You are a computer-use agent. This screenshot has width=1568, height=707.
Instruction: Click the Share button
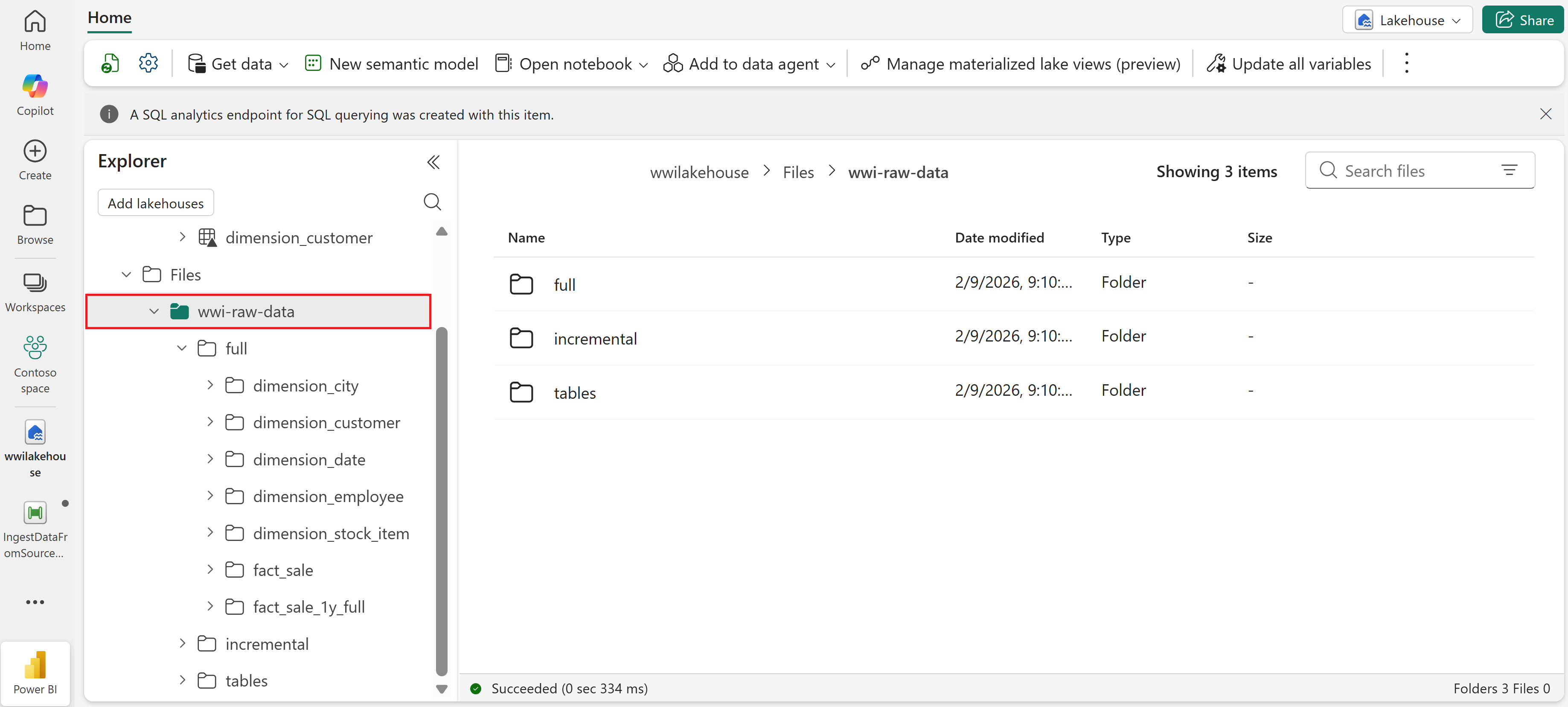[1523, 20]
